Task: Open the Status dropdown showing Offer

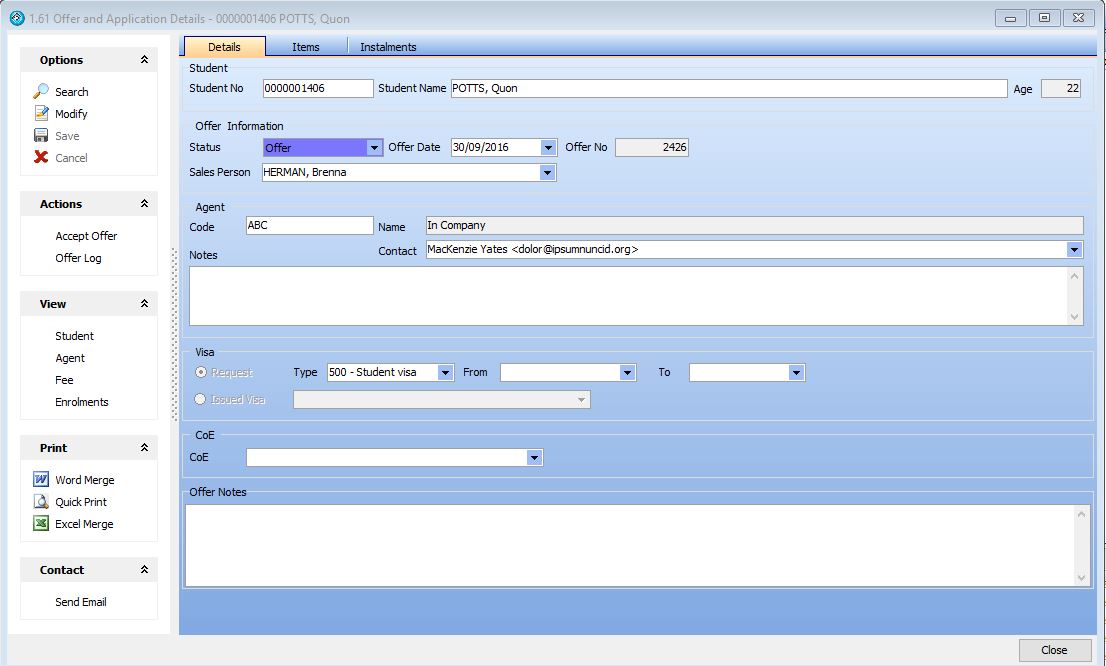Action: [x=374, y=148]
